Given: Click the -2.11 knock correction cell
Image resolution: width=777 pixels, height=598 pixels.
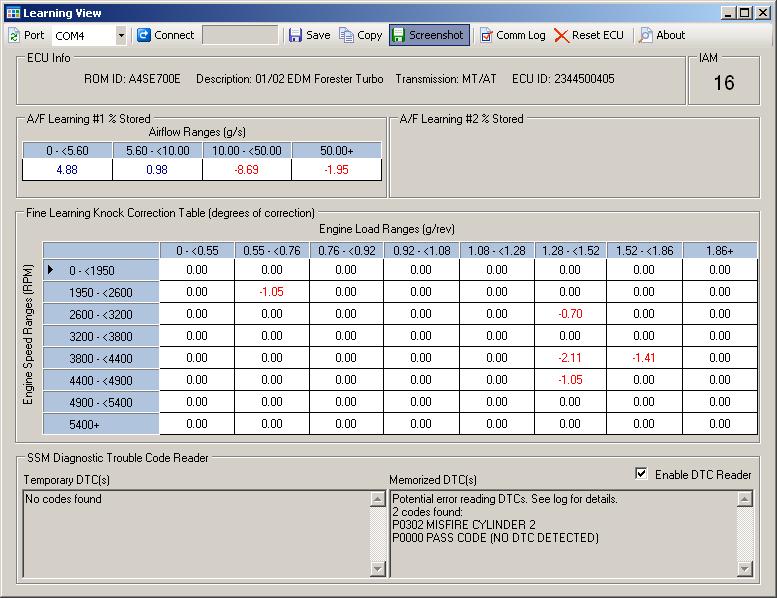Looking at the screenshot, I should [x=570, y=358].
